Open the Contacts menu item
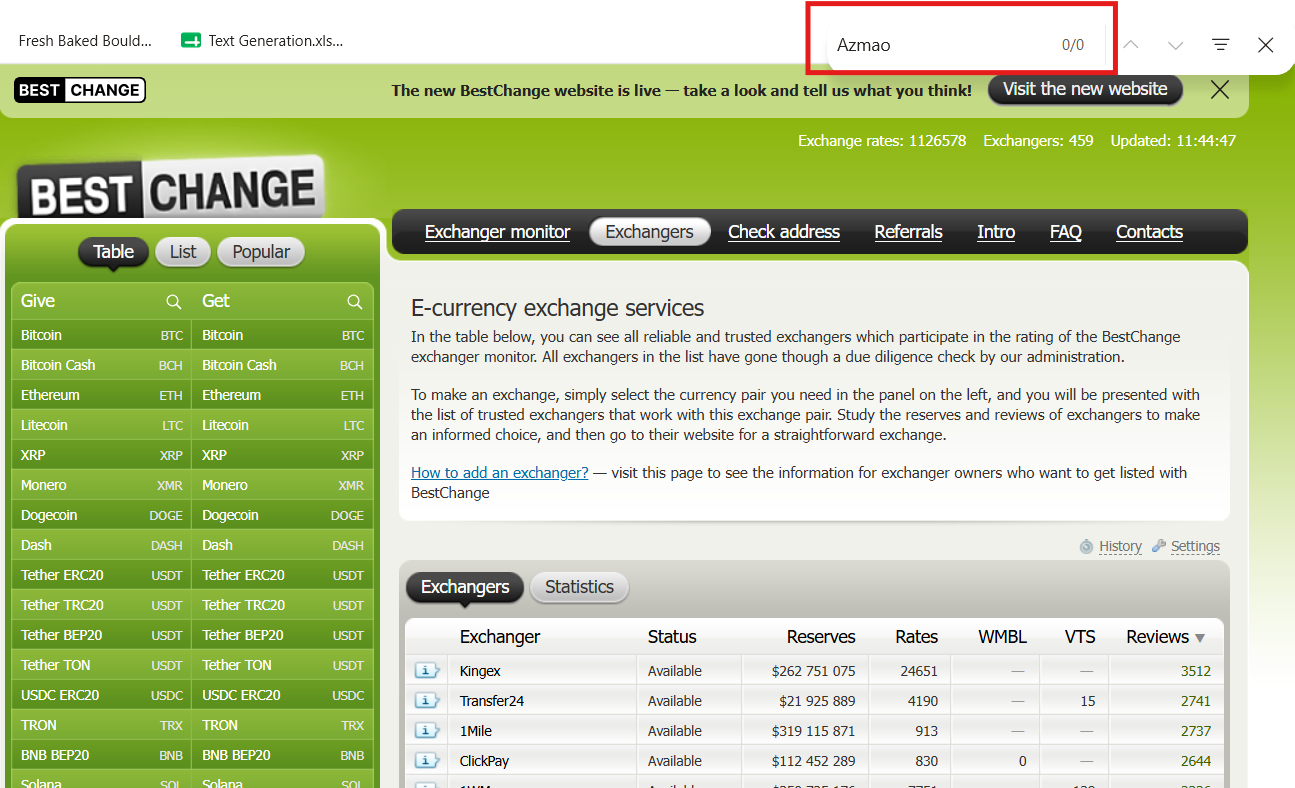 (1150, 232)
